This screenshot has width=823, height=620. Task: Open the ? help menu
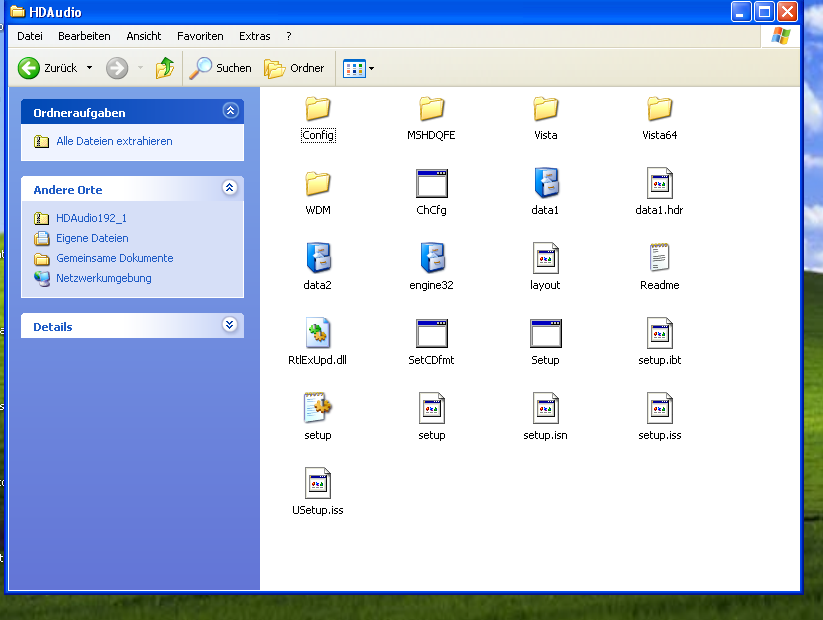point(289,36)
